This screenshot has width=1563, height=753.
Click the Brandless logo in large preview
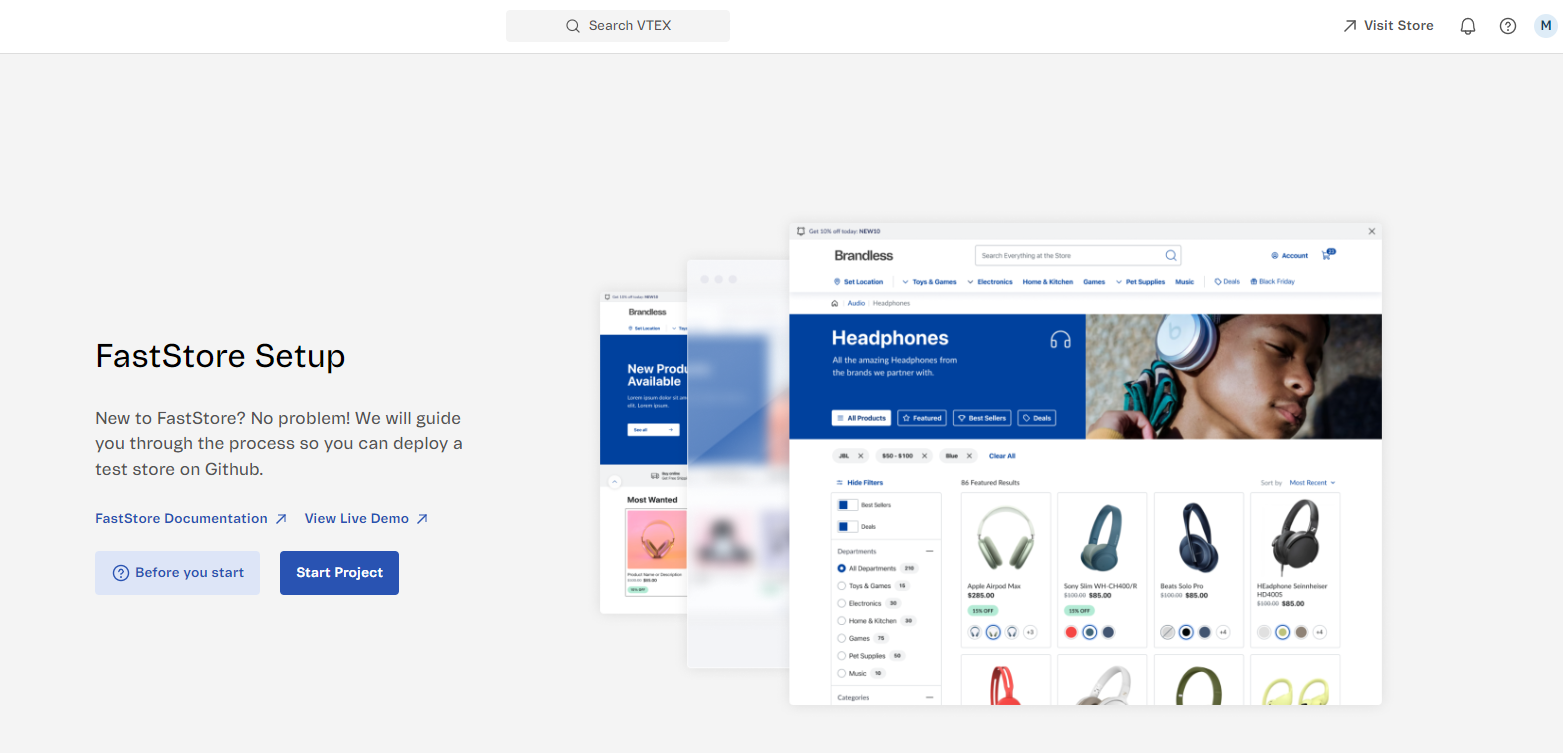click(x=864, y=255)
